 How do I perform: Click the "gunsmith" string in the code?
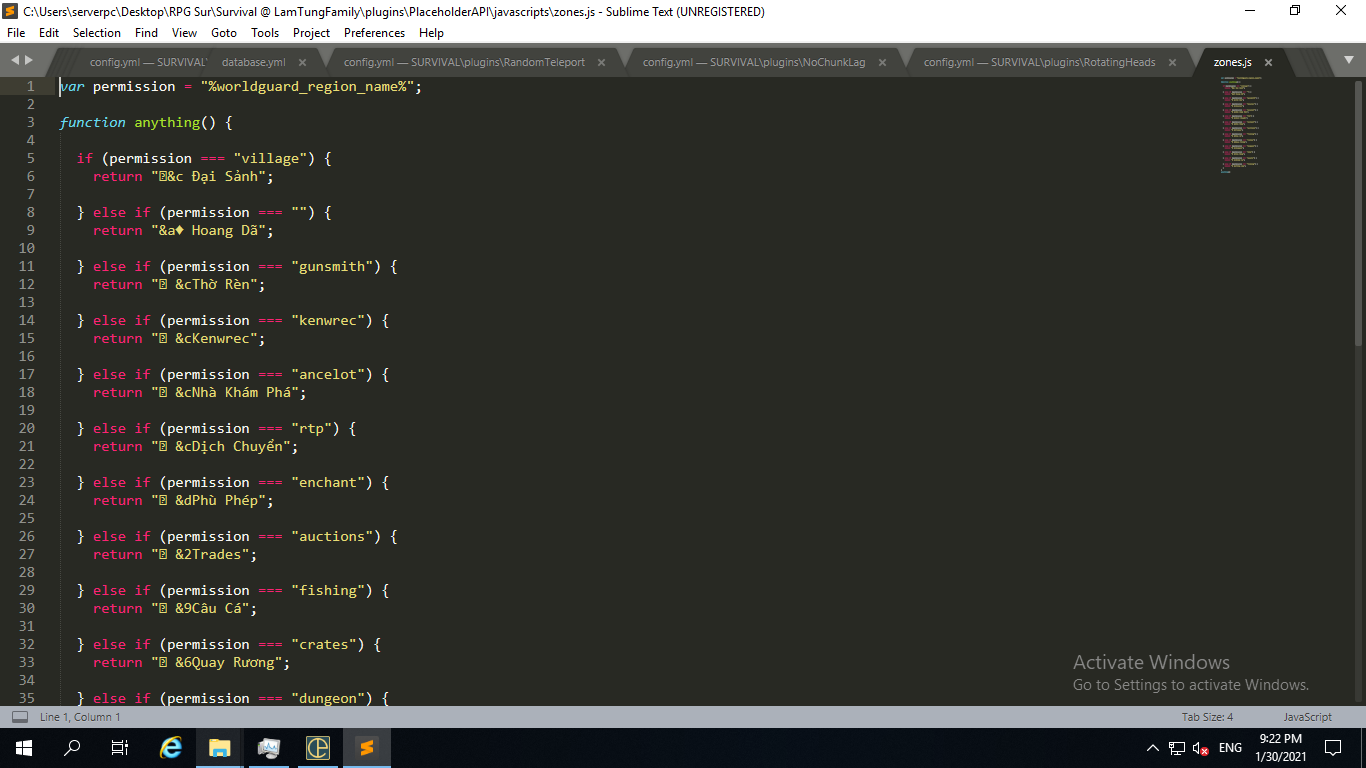tap(336, 266)
